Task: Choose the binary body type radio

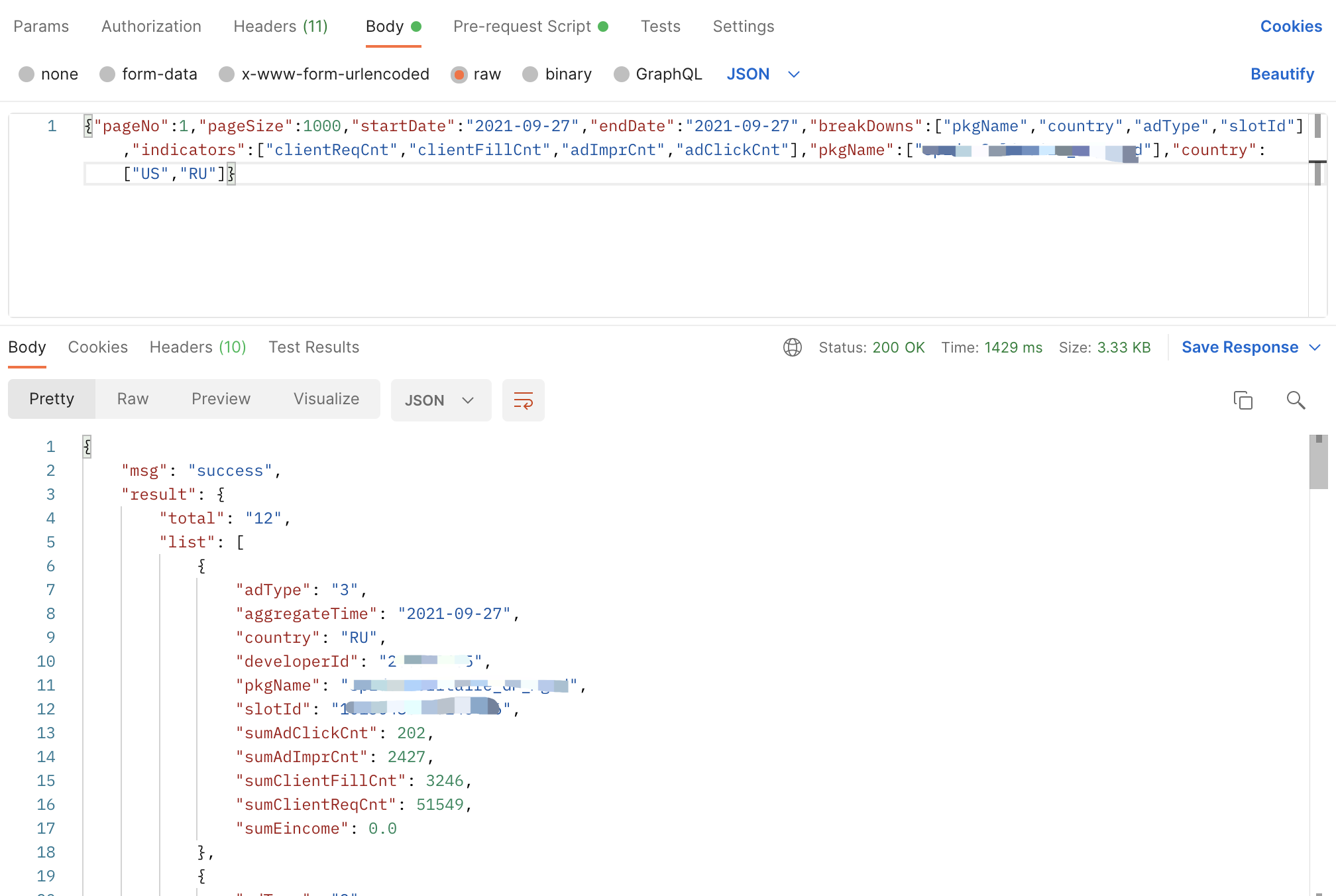Action: click(531, 74)
